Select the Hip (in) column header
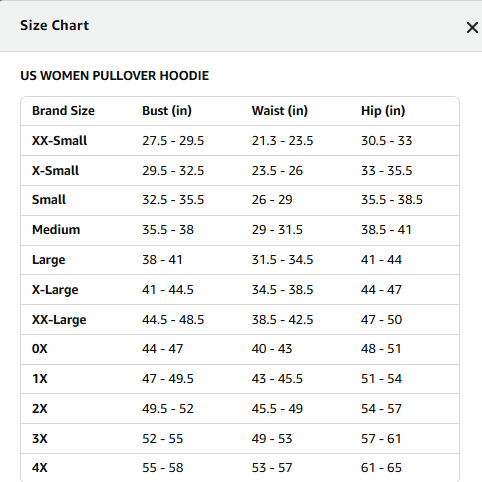482x482 pixels. (383, 111)
